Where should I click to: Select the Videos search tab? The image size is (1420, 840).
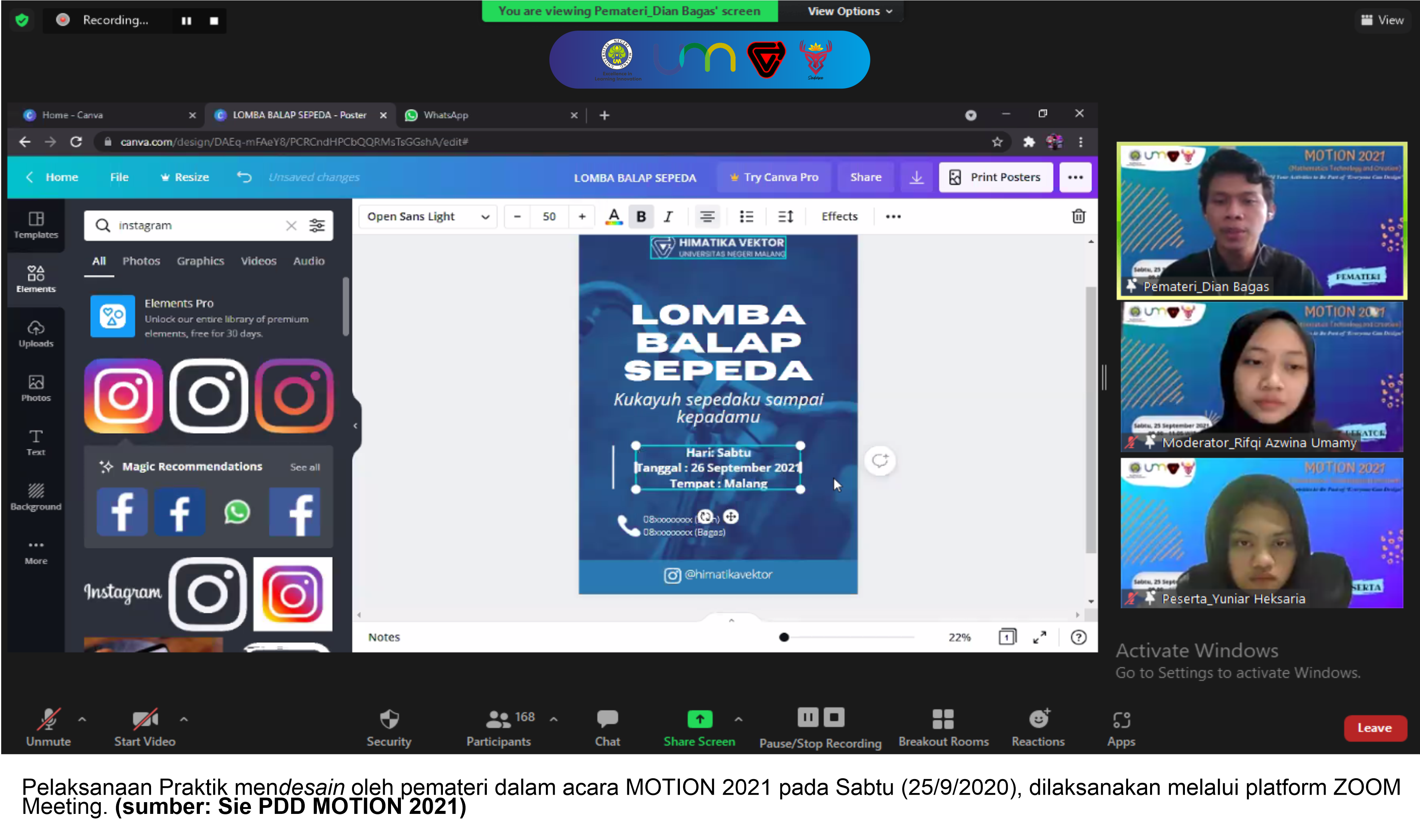(x=258, y=261)
